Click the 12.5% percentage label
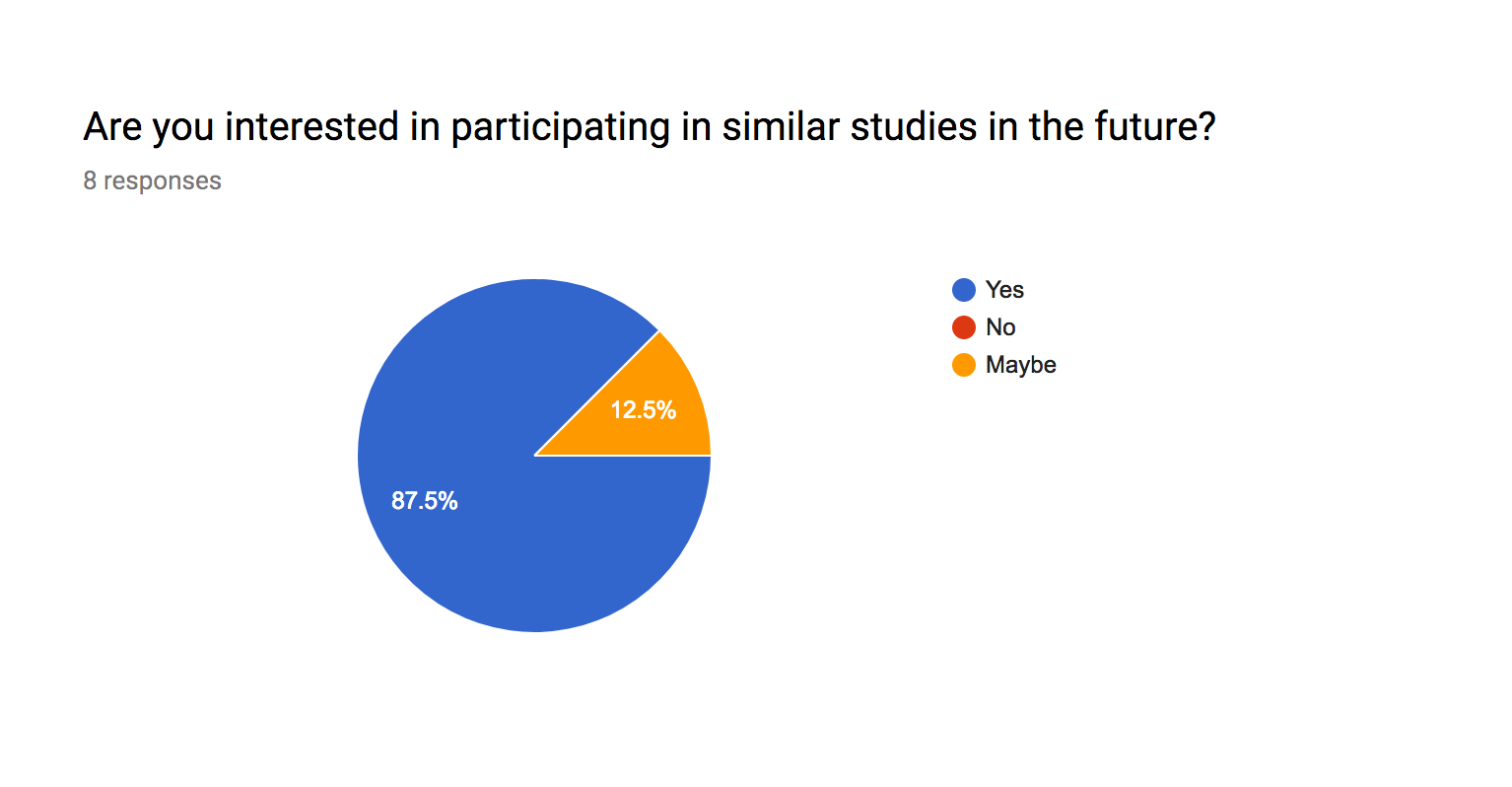1512x787 pixels. click(x=644, y=410)
